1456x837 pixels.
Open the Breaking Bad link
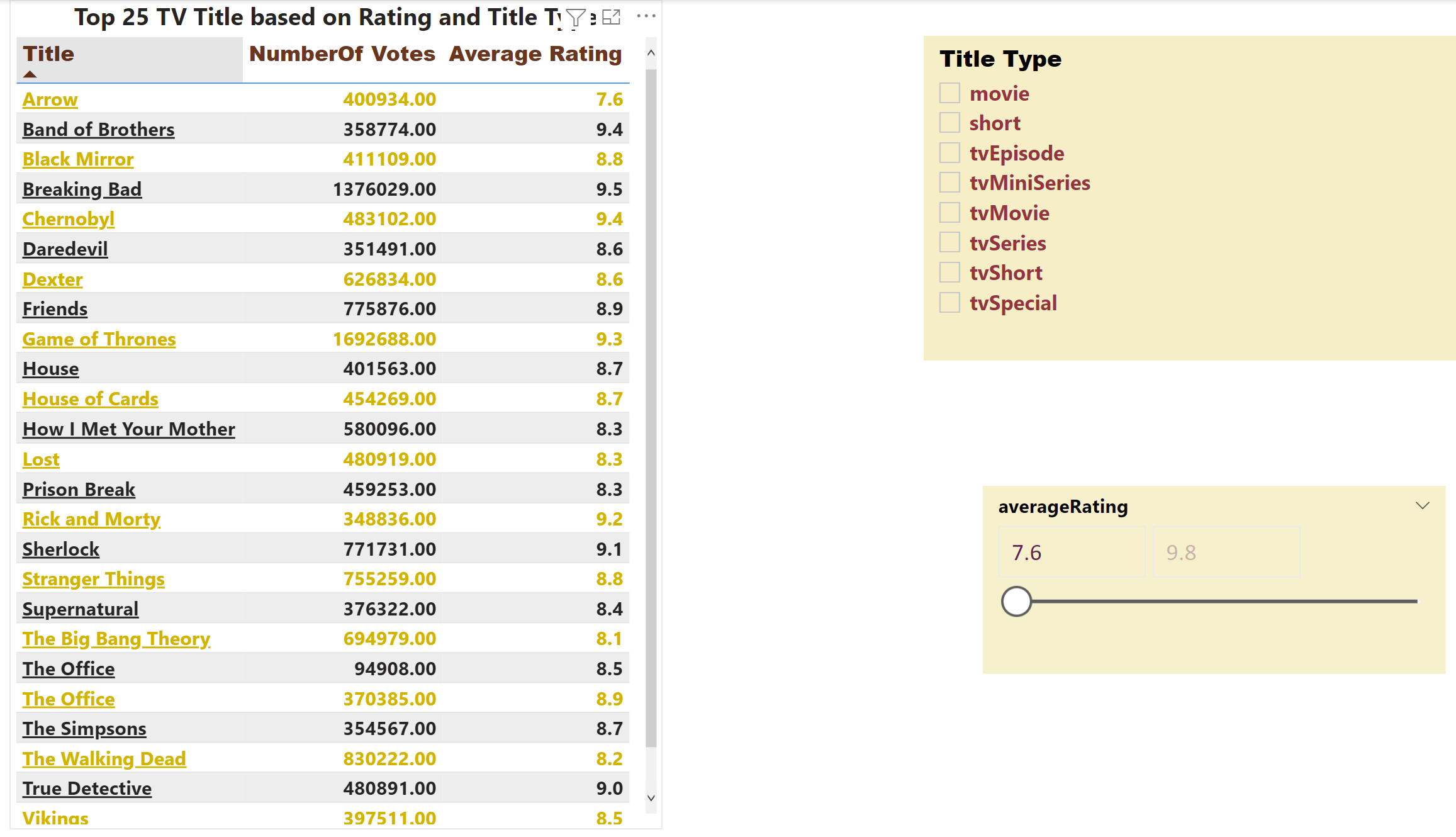click(82, 189)
